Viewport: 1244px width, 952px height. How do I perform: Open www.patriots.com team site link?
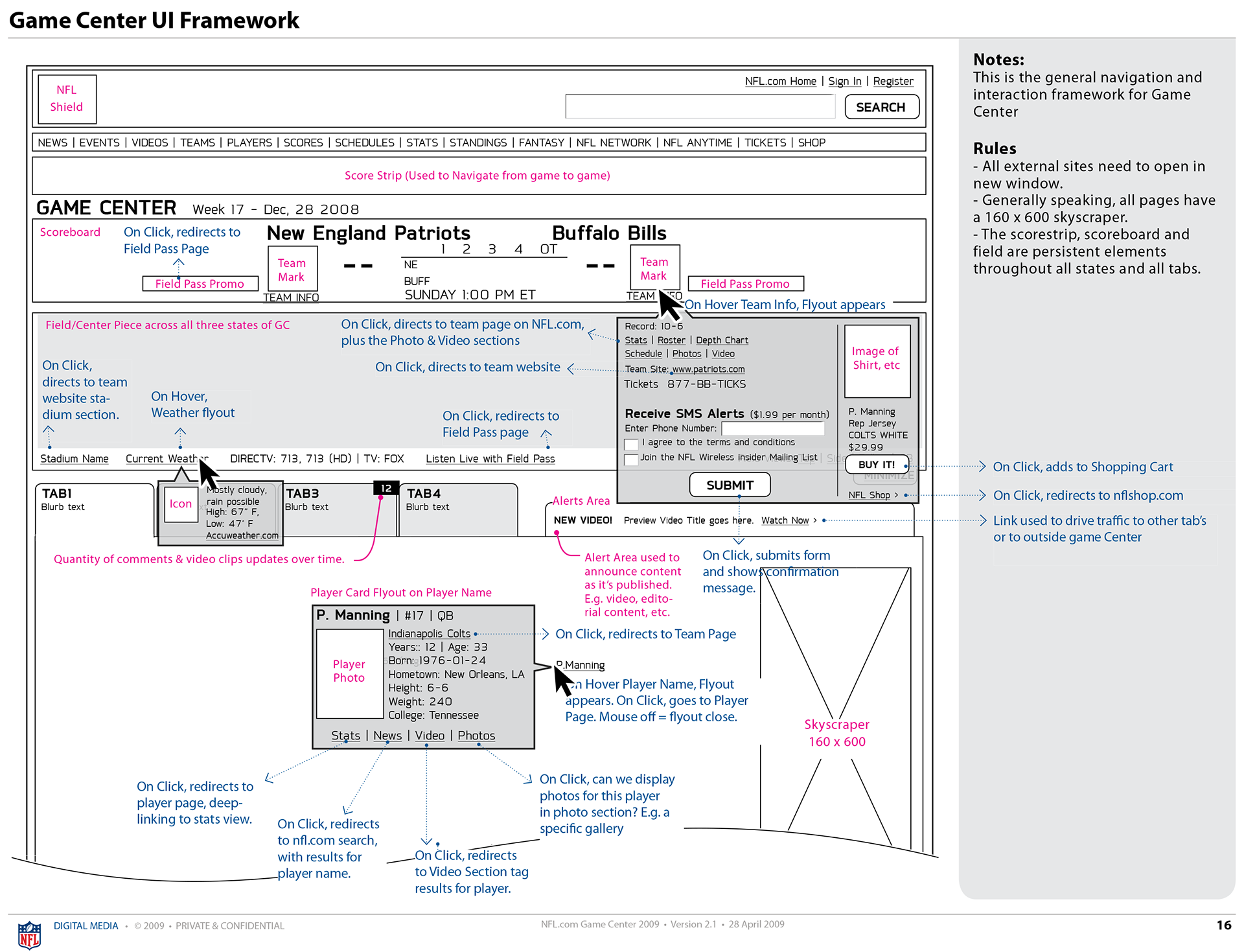coord(708,369)
